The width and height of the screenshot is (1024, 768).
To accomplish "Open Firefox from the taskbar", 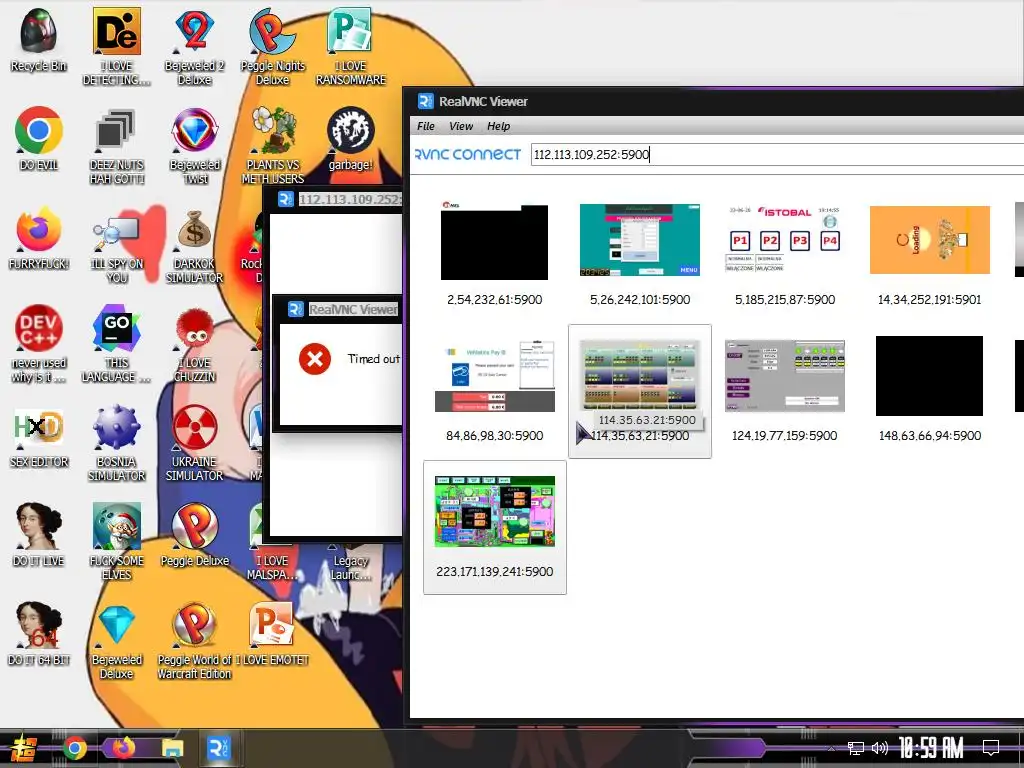I will coord(123,748).
